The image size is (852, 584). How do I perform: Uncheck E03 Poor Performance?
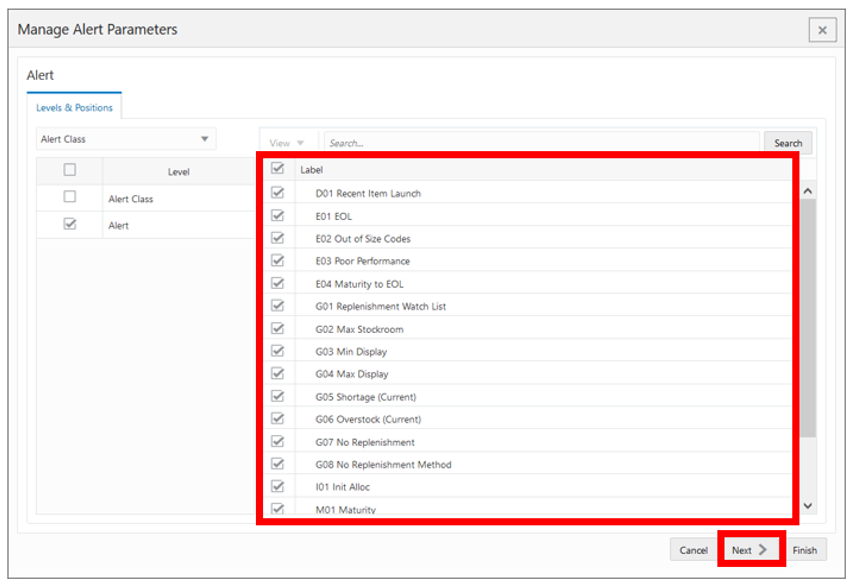(278, 261)
